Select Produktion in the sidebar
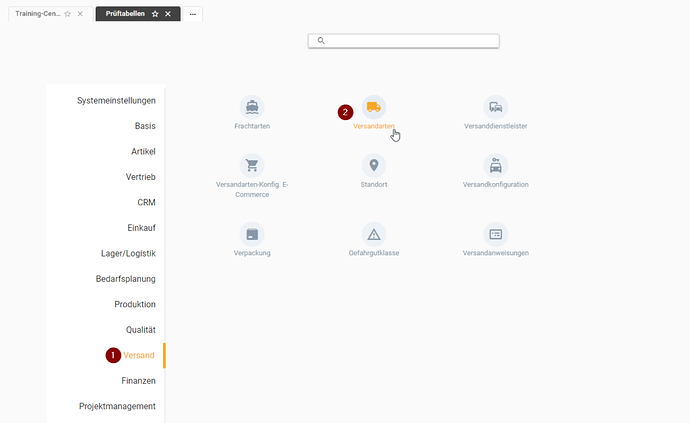This screenshot has height=423, width=690. coord(135,305)
